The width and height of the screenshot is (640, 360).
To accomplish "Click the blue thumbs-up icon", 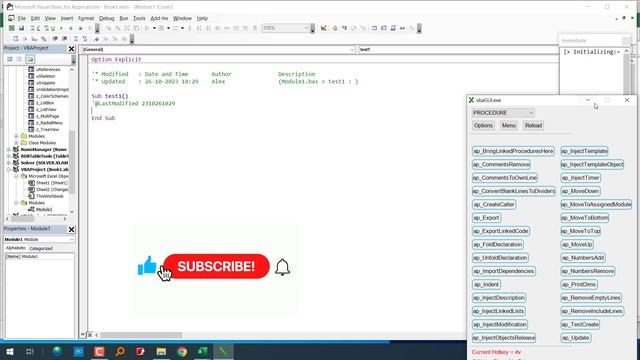I will click(x=147, y=265).
